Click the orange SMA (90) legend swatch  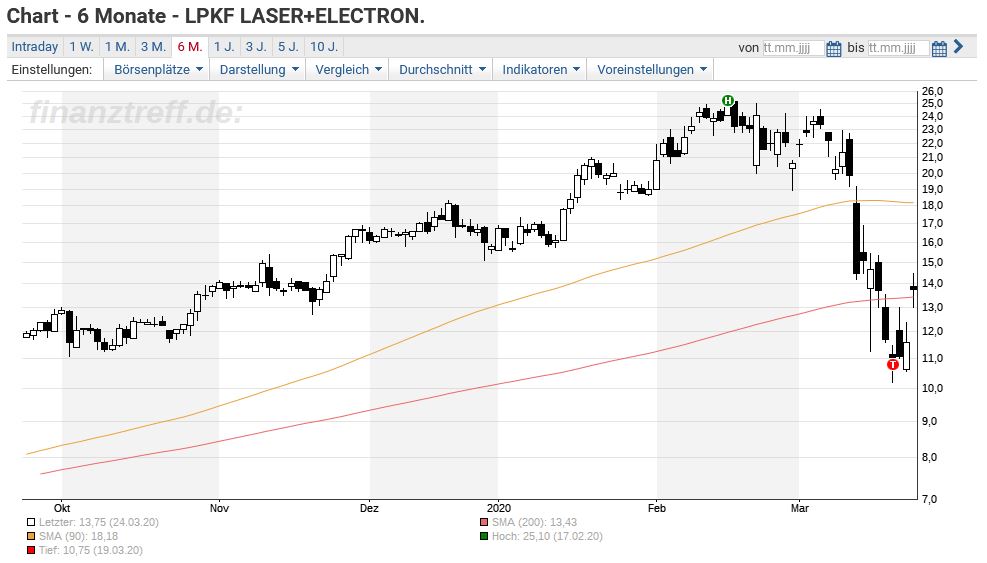[31, 537]
